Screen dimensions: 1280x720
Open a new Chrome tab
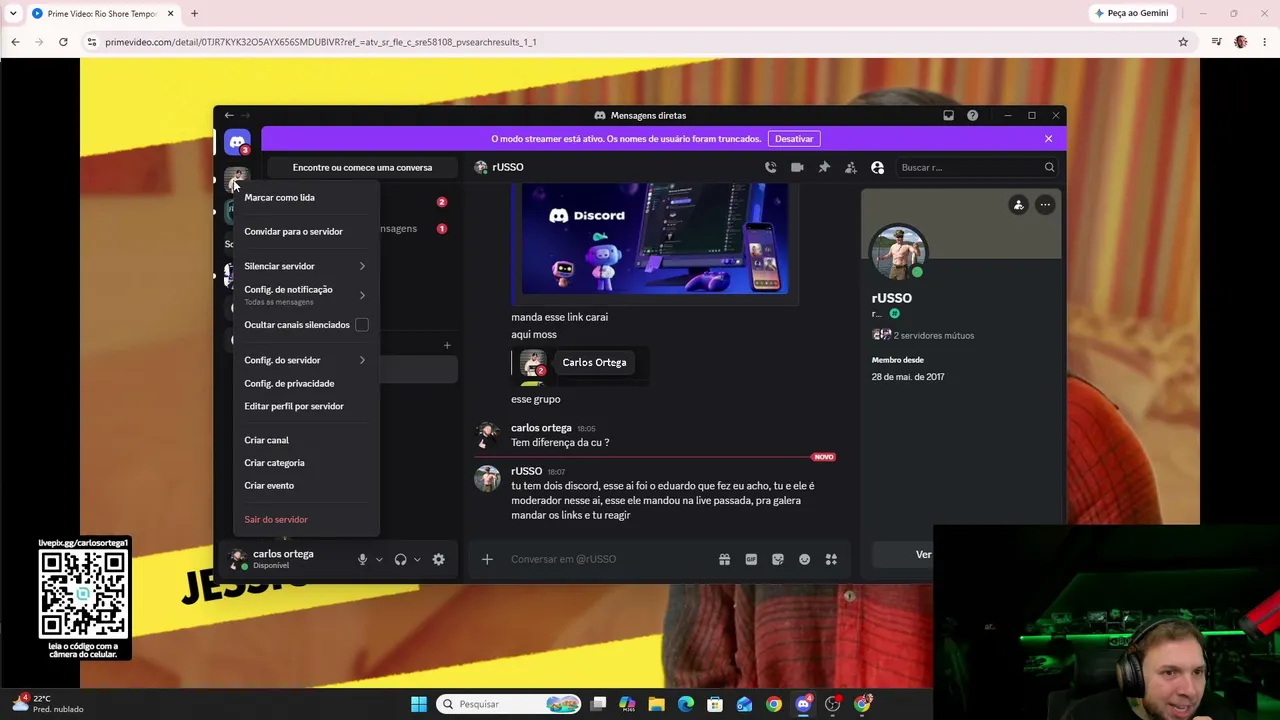(x=194, y=14)
